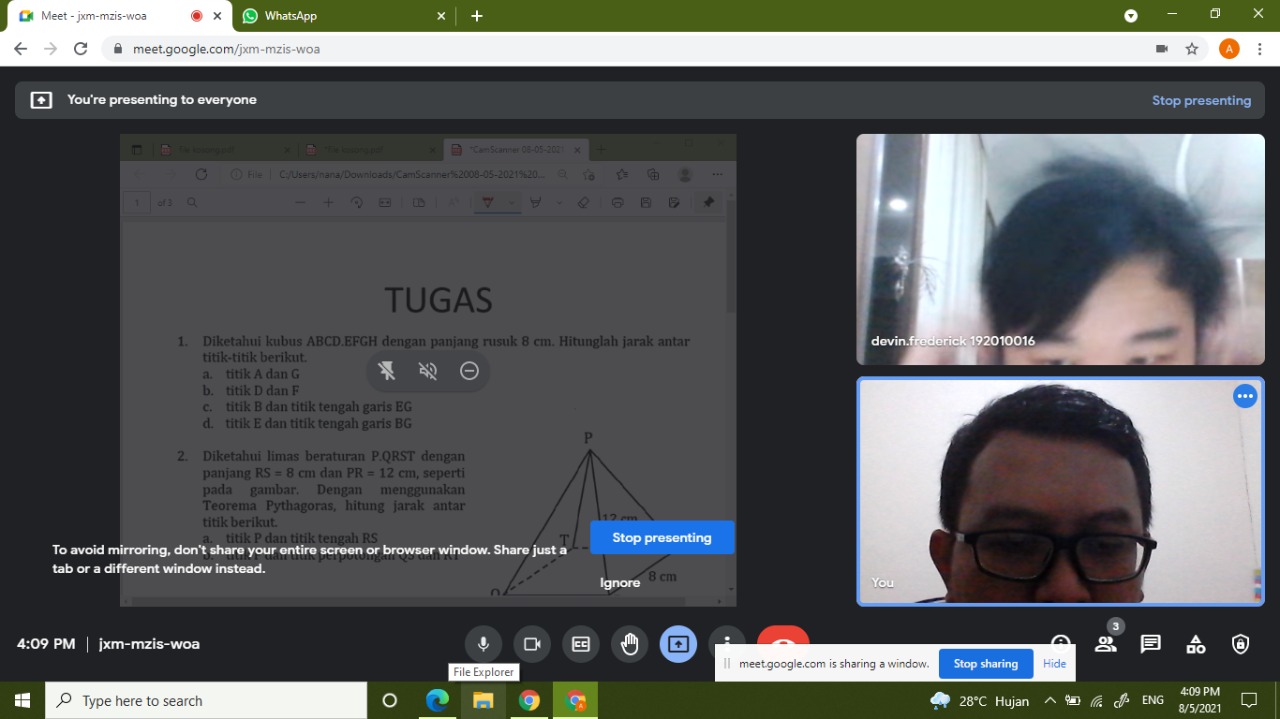This screenshot has height=719, width=1280.
Task: Mute the microphone in Meet toolbar
Action: 483,644
